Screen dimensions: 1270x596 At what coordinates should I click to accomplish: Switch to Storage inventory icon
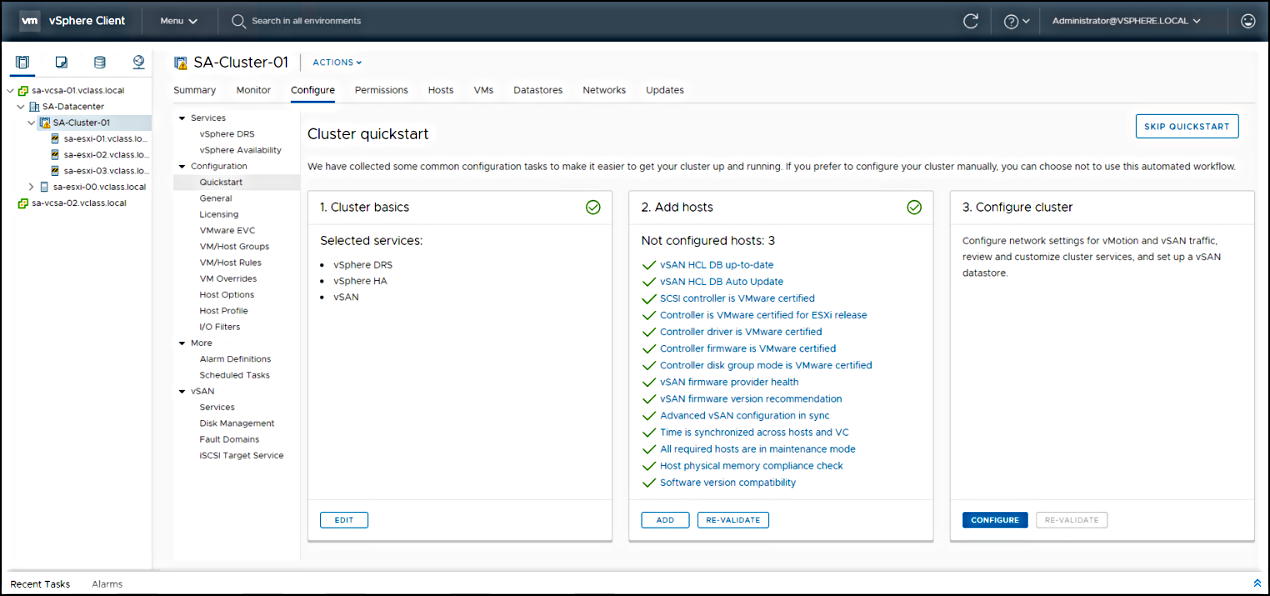(x=99, y=62)
